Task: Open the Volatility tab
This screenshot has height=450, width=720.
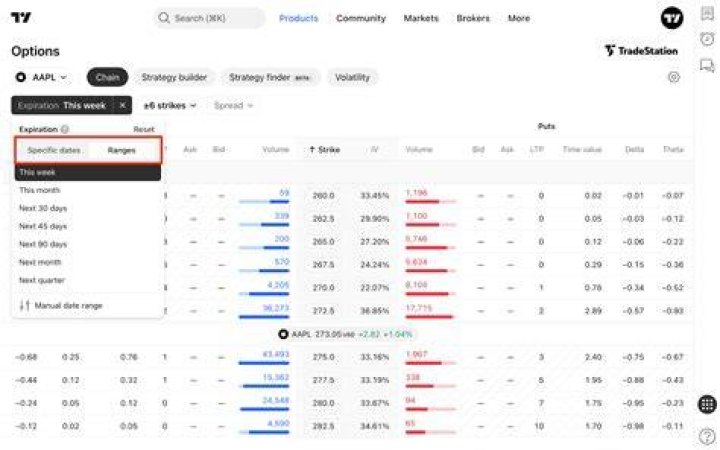Action: (x=352, y=77)
